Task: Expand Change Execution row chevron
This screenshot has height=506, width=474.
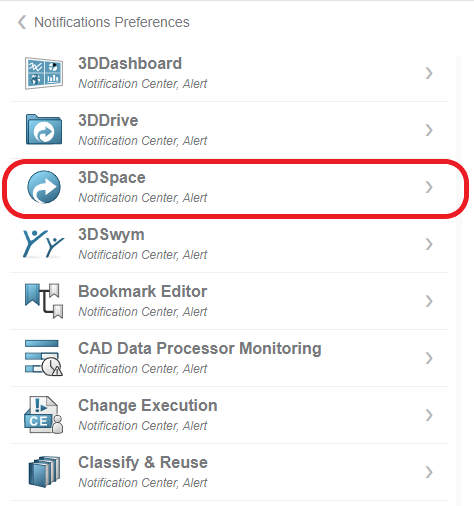Action: pyautogui.click(x=429, y=415)
